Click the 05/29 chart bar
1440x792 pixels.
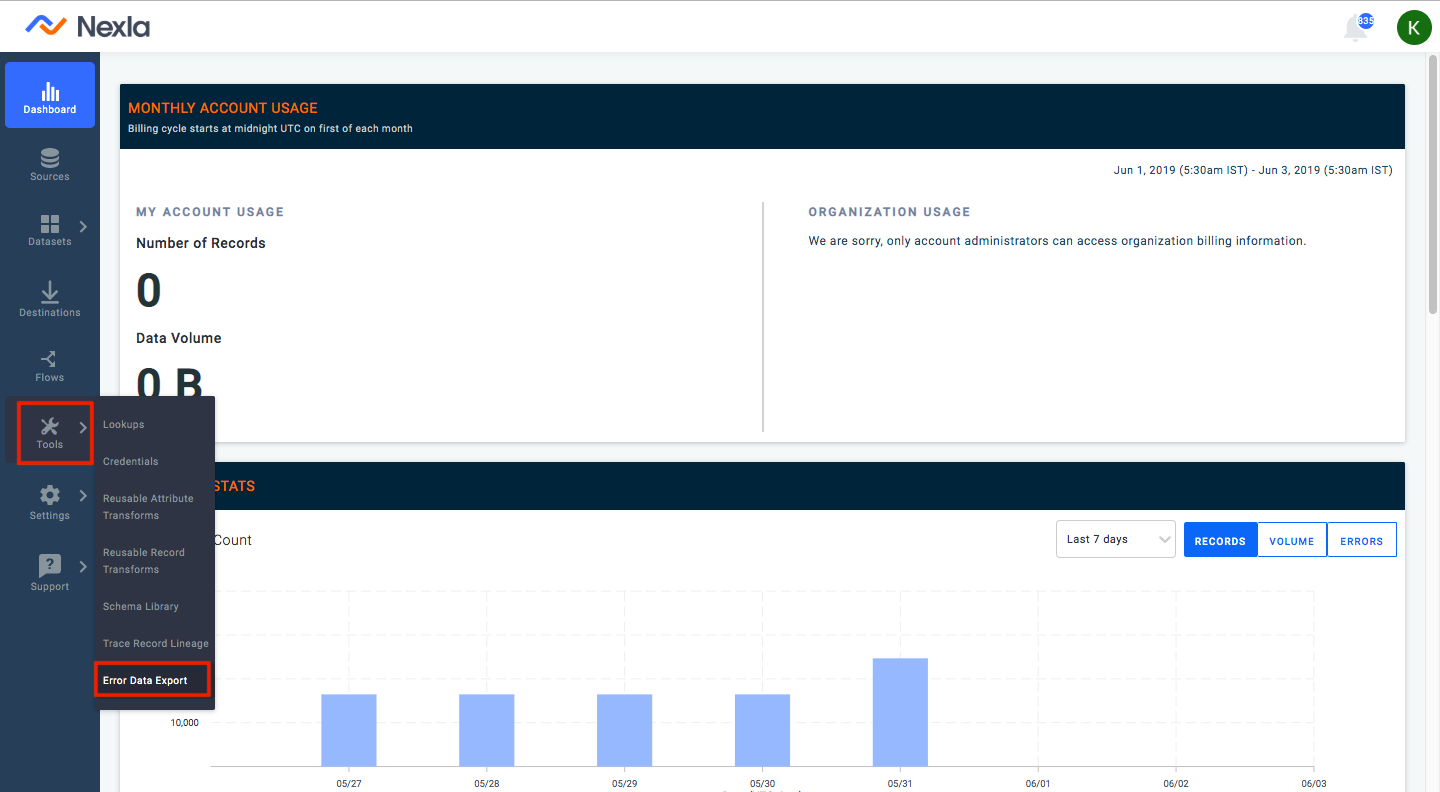[x=625, y=730]
